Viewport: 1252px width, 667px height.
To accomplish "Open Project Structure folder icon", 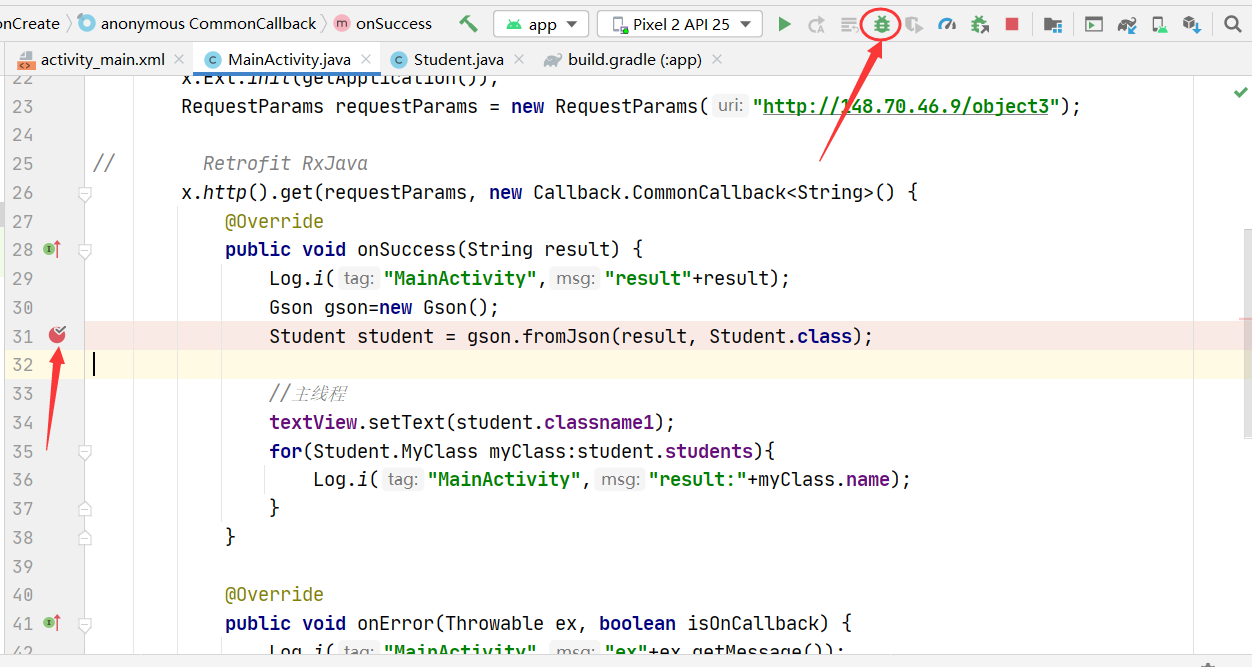I will [1052, 24].
